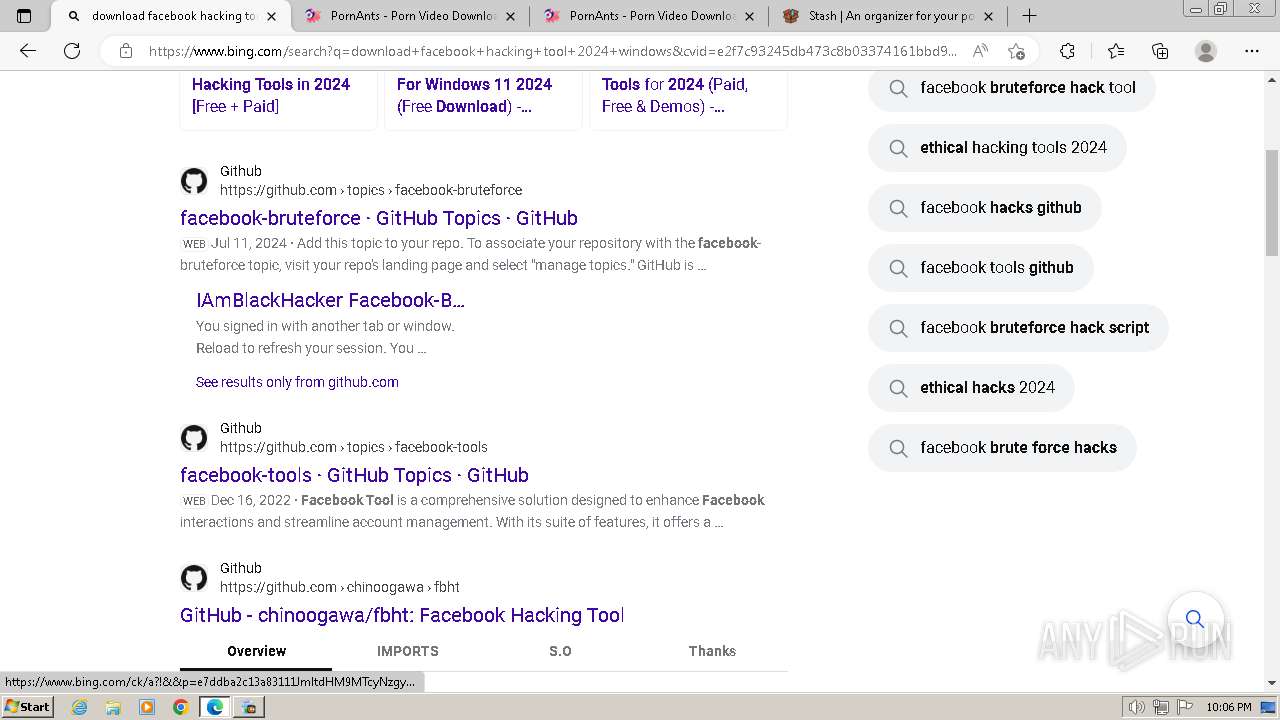
Task: Open the Extensions puzzle icon
Action: tap(1067, 51)
